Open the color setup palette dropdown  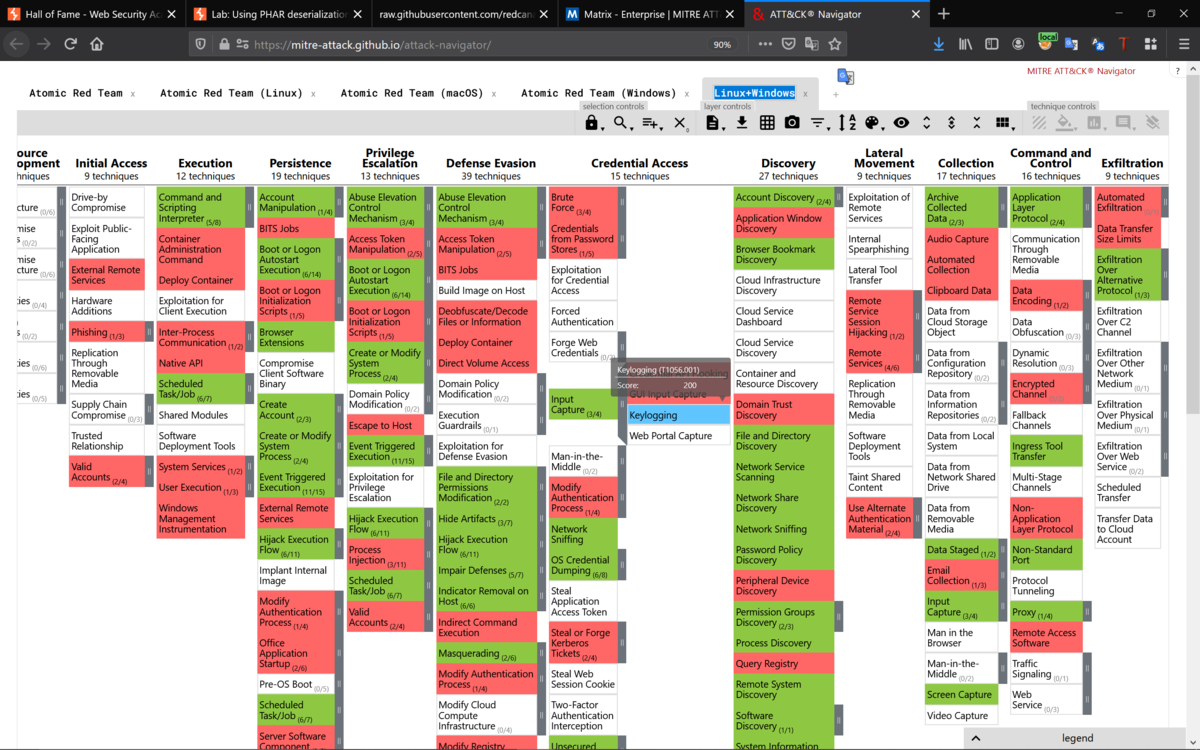click(873, 123)
